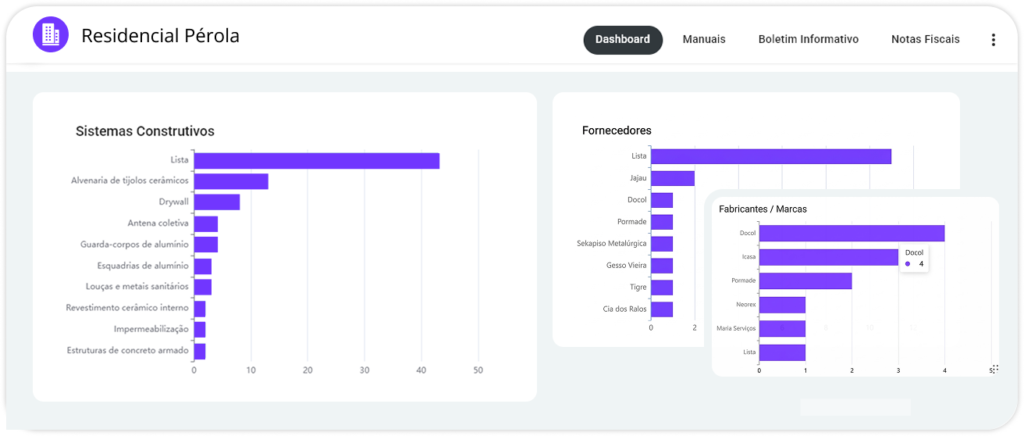This screenshot has width=1024, height=436.
Task: Select the Notas Fiscais tab
Action: pos(925,40)
